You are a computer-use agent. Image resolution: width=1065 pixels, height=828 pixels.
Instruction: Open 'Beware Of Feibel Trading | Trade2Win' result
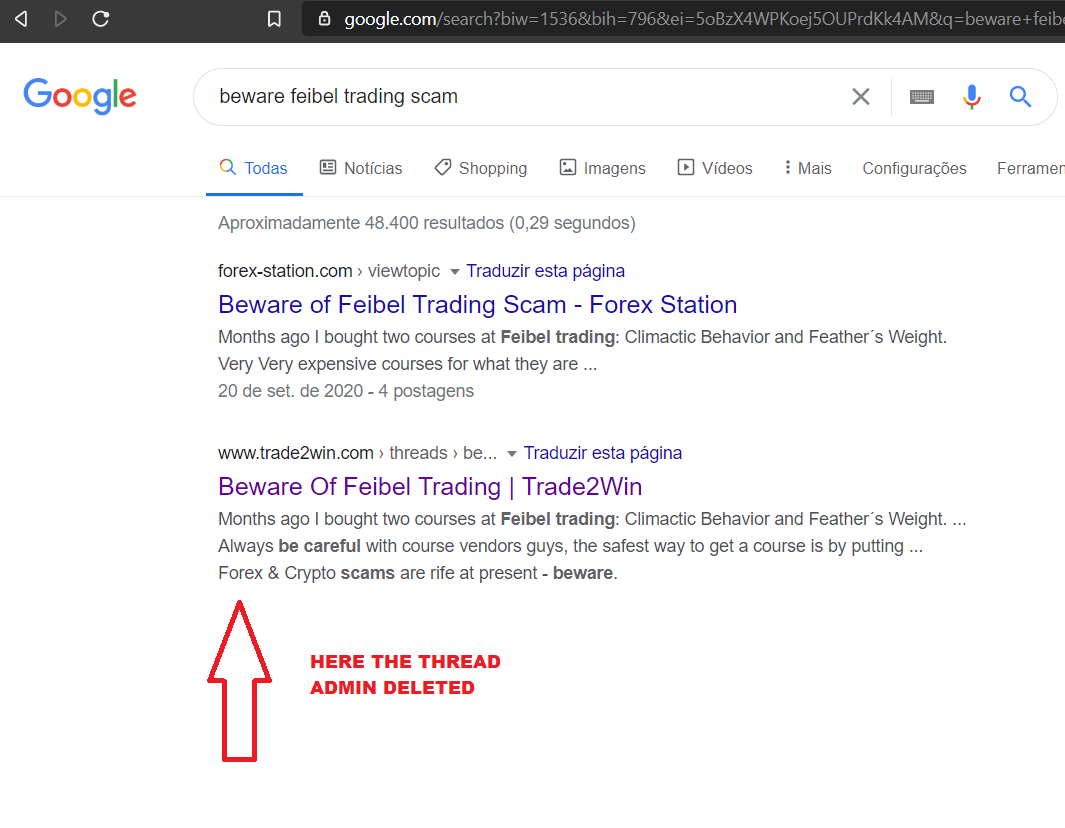(430, 487)
